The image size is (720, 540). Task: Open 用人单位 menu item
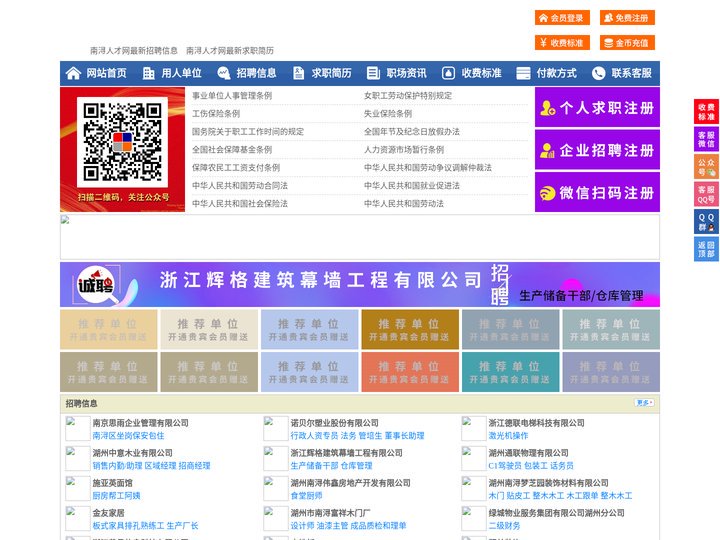coord(181,73)
